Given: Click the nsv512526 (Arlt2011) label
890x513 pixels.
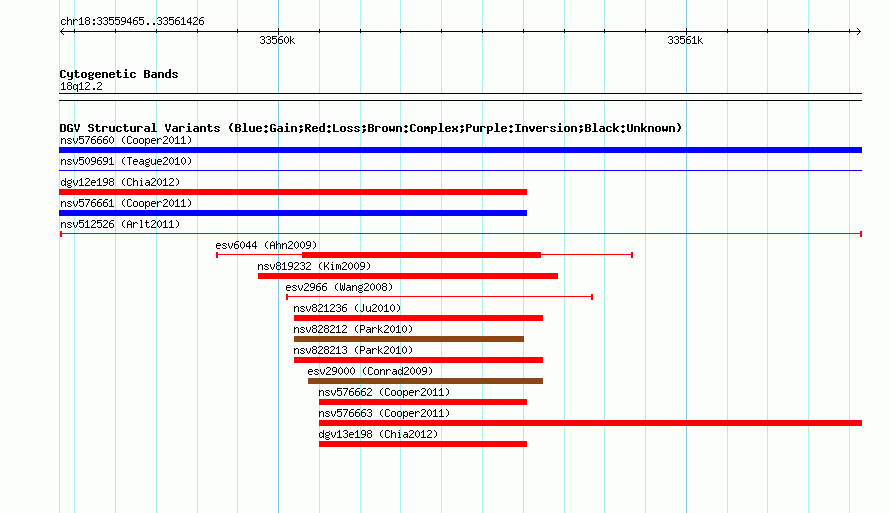Looking at the screenshot, I should click(x=120, y=224).
